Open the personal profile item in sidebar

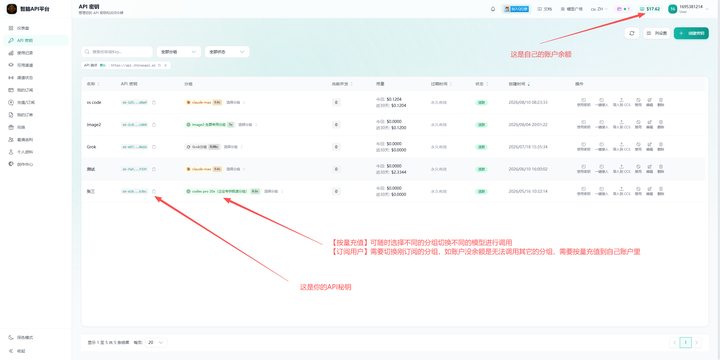pyautogui.click(x=35, y=152)
